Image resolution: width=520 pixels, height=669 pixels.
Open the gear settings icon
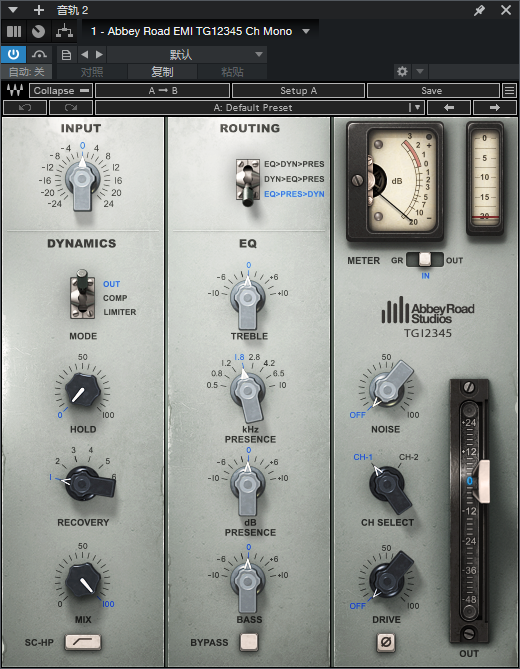[402, 71]
